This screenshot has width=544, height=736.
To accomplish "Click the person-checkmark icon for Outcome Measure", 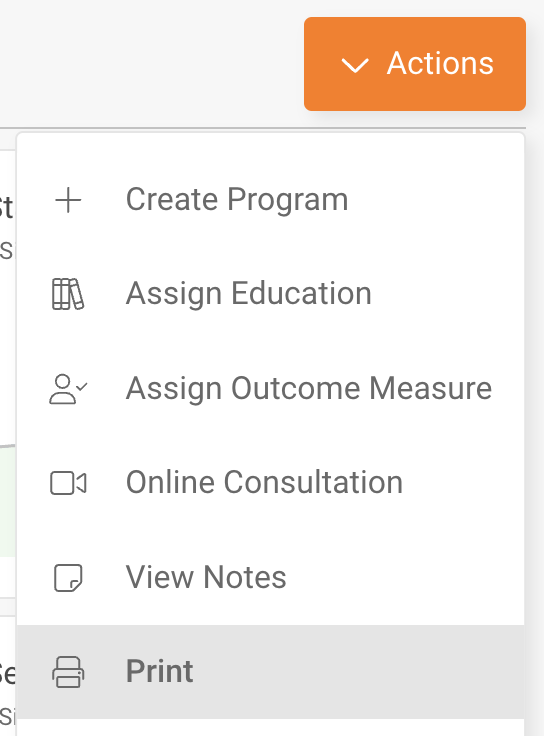I will 68,389.
